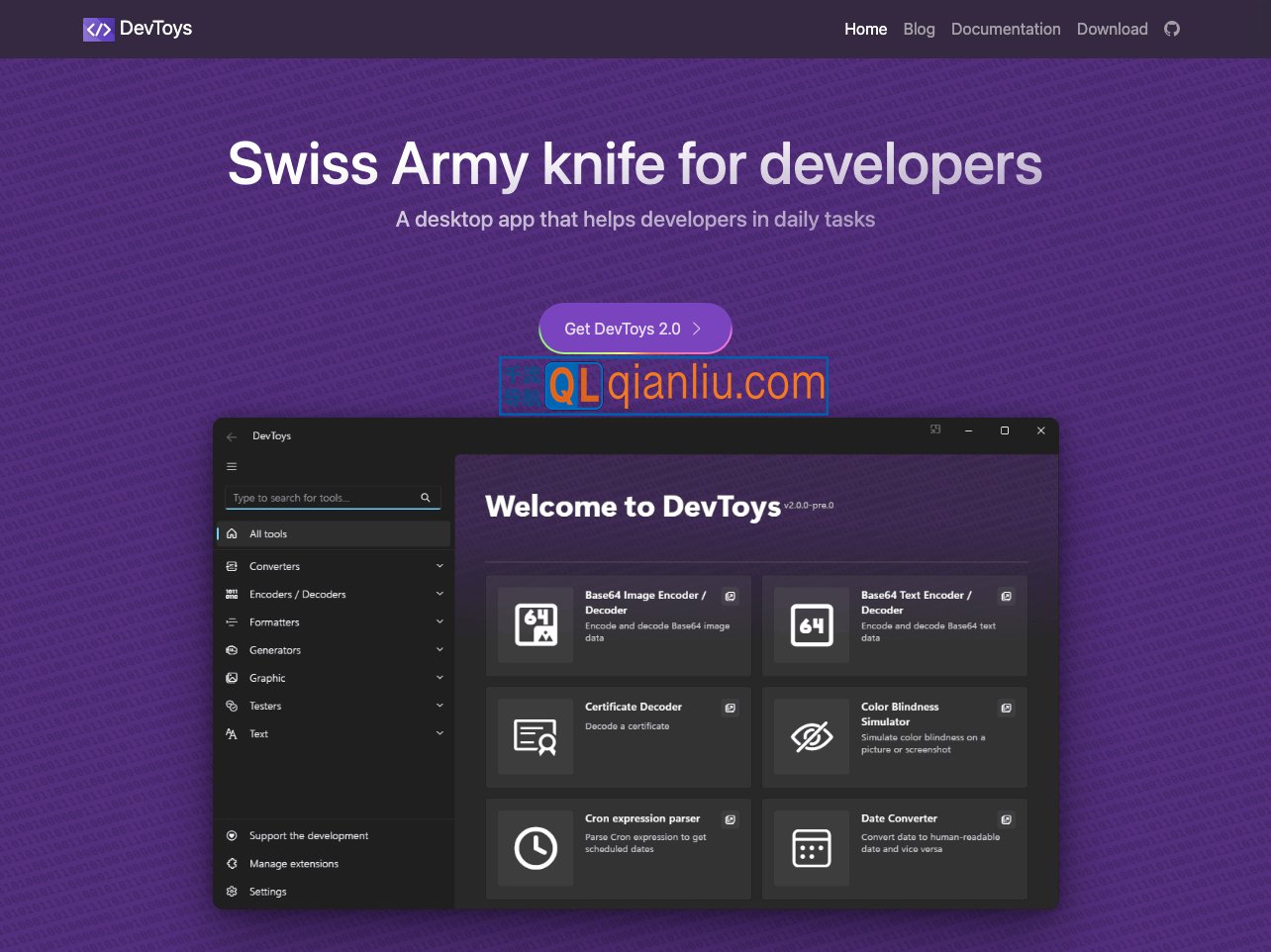Click the back arrow in DevToys window
This screenshot has width=1271, height=952.
(232, 436)
